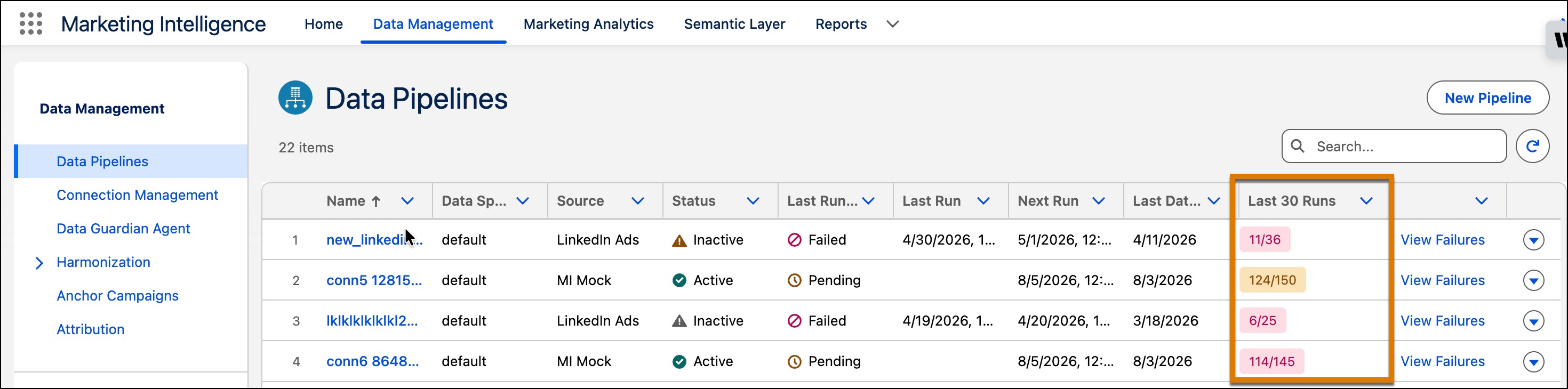Click the pipeline Search field
The height and width of the screenshot is (389, 1568).
[x=1394, y=146]
